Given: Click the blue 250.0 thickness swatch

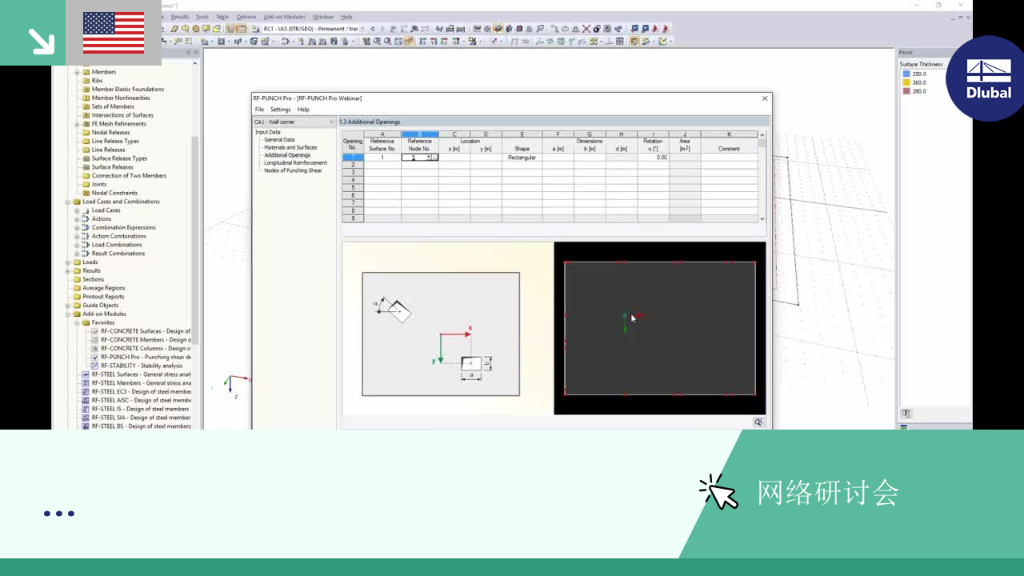Looking at the screenshot, I should [906, 74].
